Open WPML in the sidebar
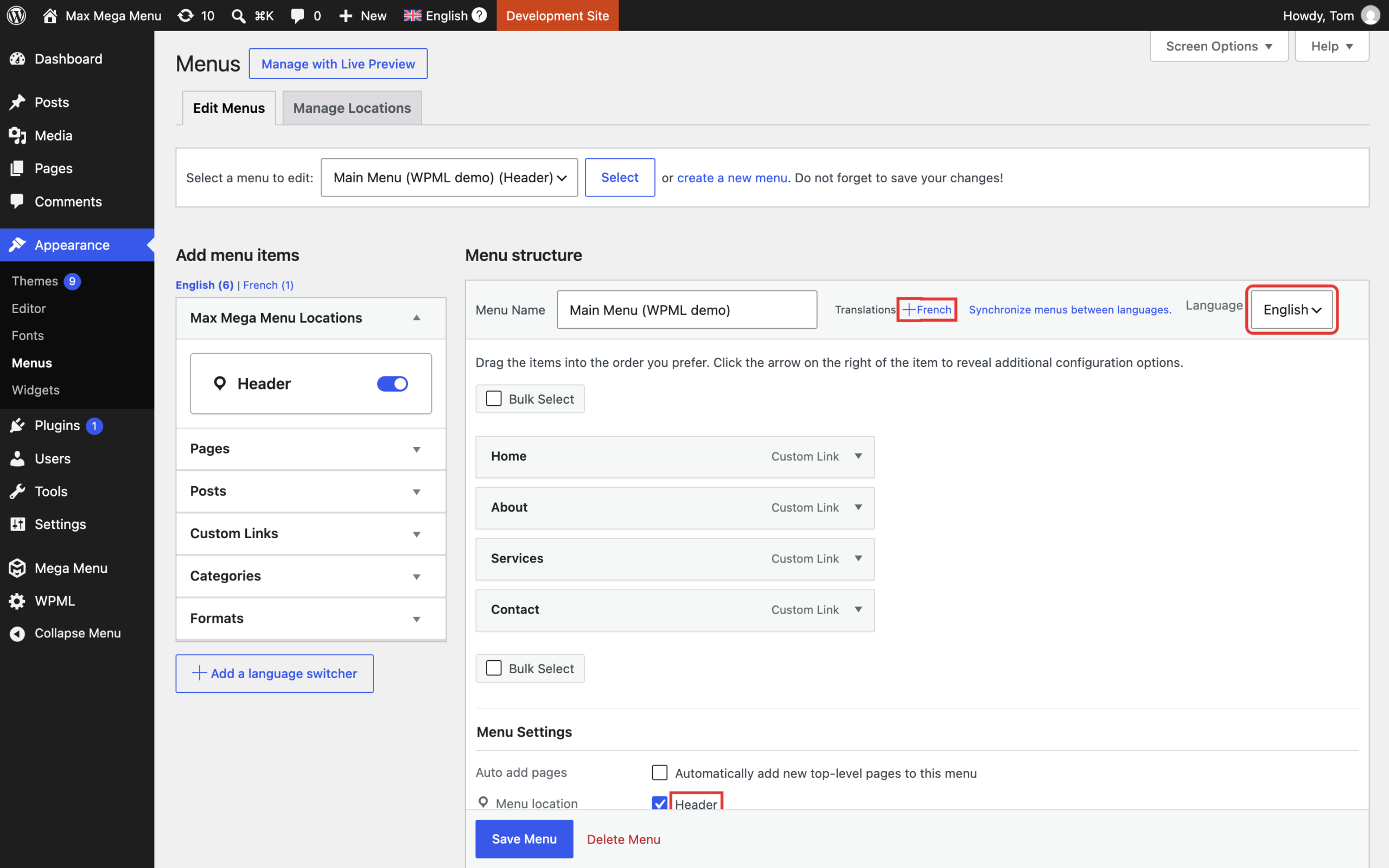 click(x=77, y=601)
